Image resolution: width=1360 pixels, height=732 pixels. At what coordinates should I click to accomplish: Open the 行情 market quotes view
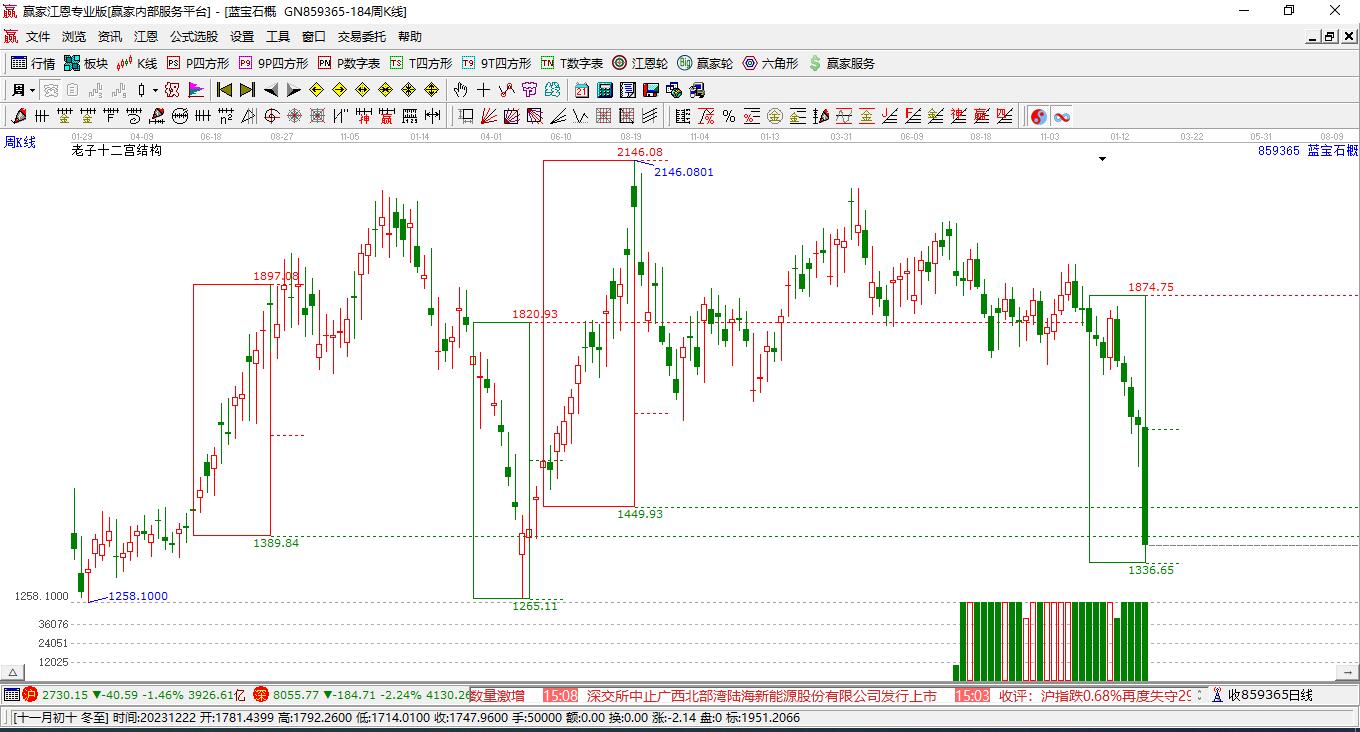point(33,63)
